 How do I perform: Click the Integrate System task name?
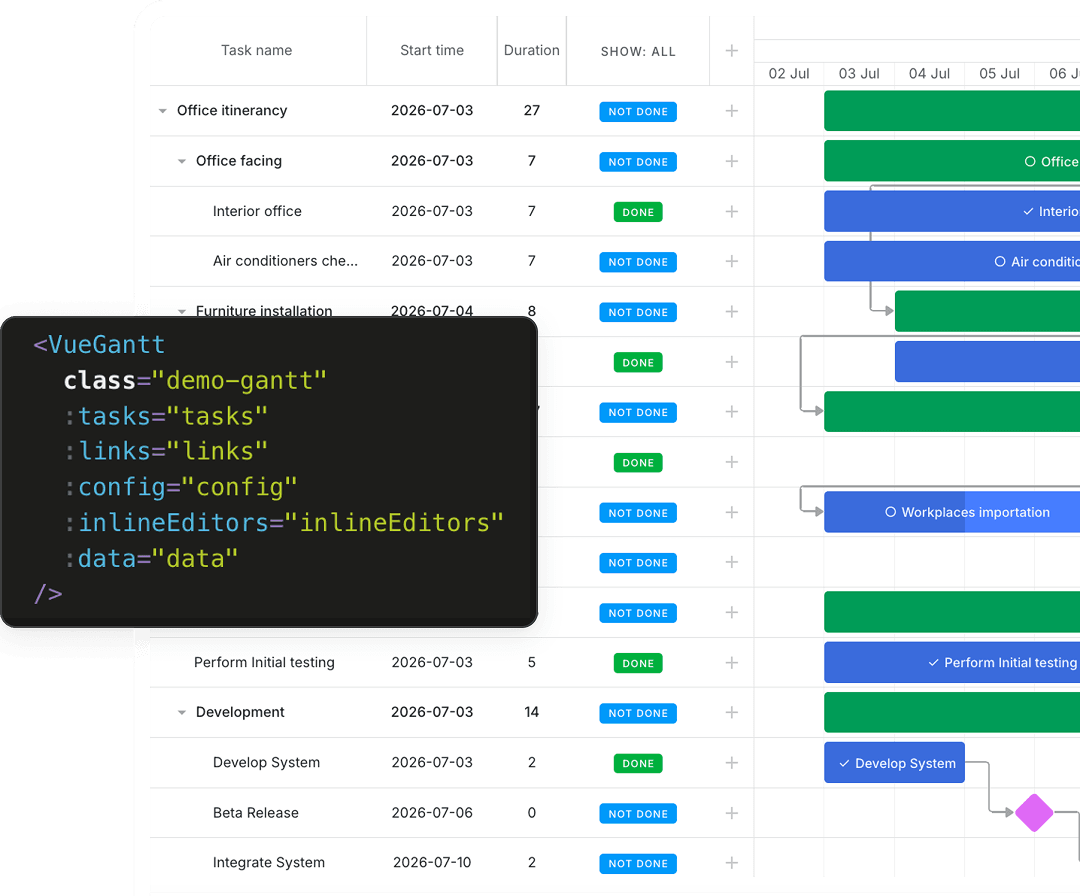point(269,862)
